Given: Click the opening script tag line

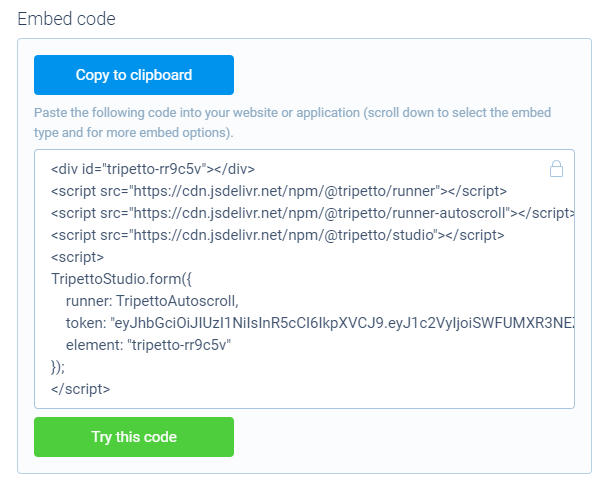Looking at the screenshot, I should click(x=77, y=257).
